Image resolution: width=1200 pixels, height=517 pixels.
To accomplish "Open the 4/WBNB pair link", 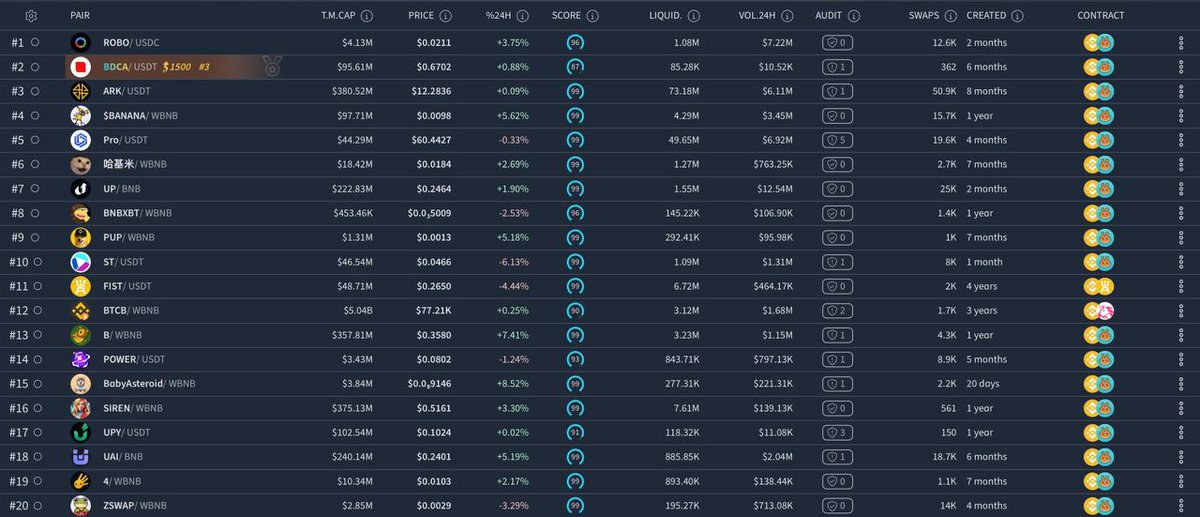I will pyautogui.click(x=121, y=482).
